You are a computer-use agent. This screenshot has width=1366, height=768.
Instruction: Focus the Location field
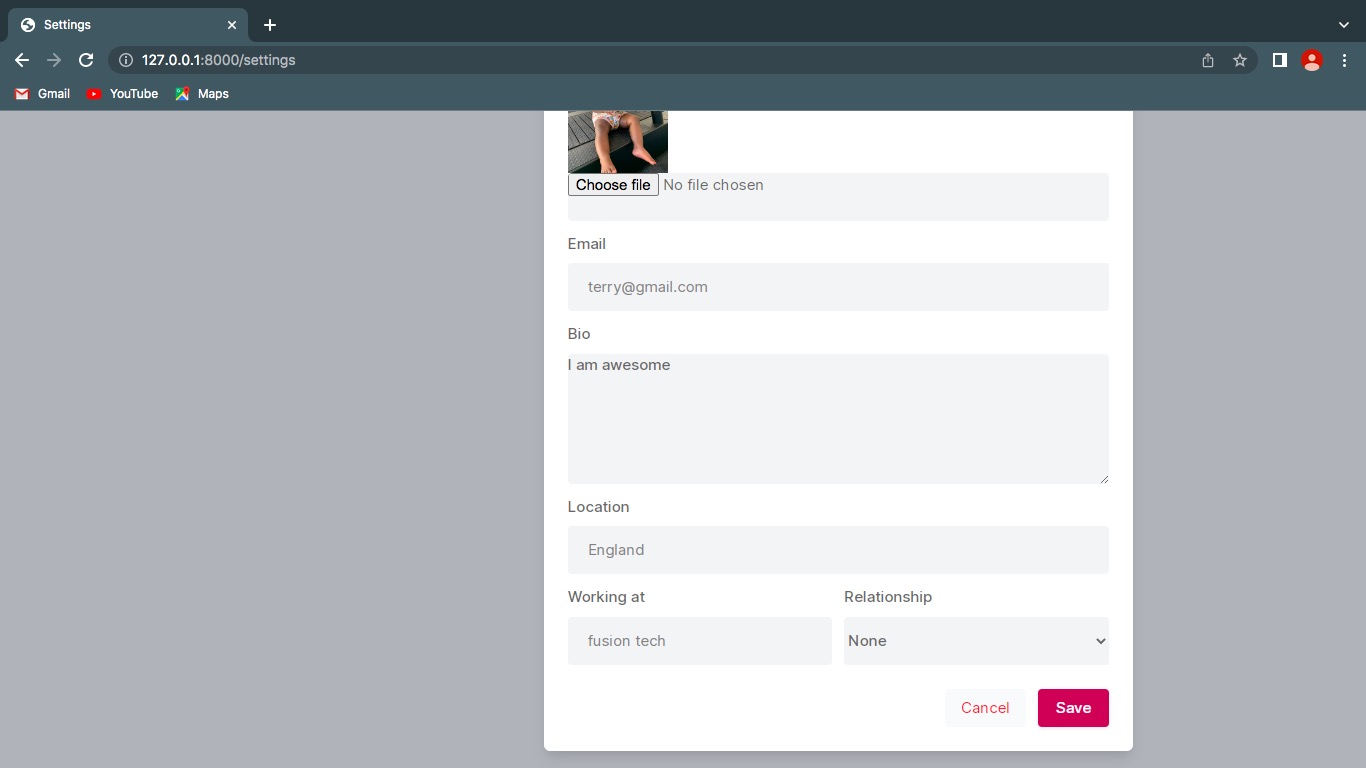[x=838, y=550]
